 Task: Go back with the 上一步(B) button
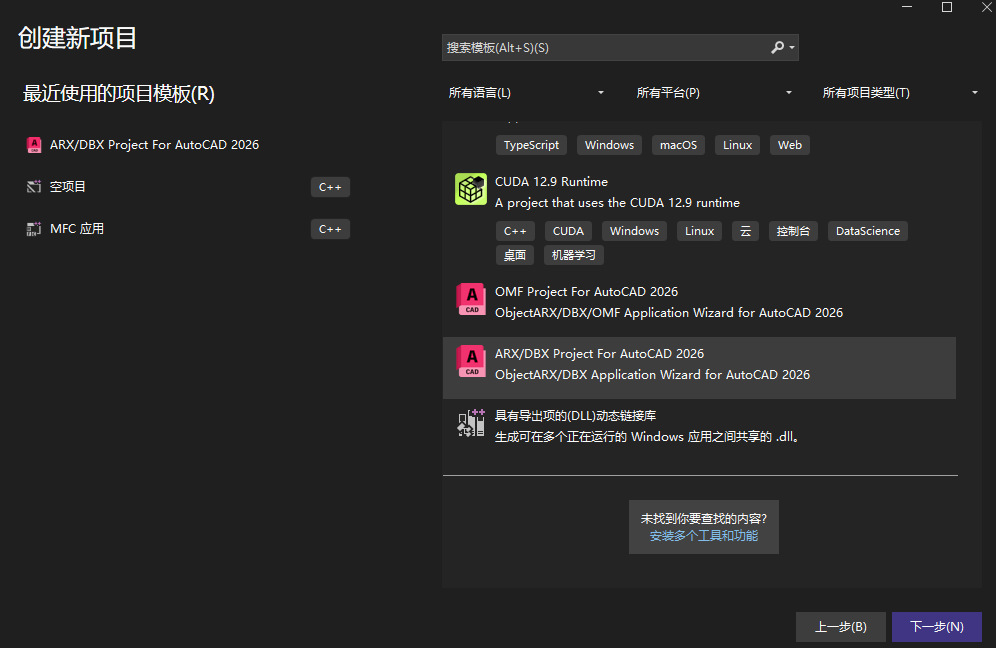840,627
